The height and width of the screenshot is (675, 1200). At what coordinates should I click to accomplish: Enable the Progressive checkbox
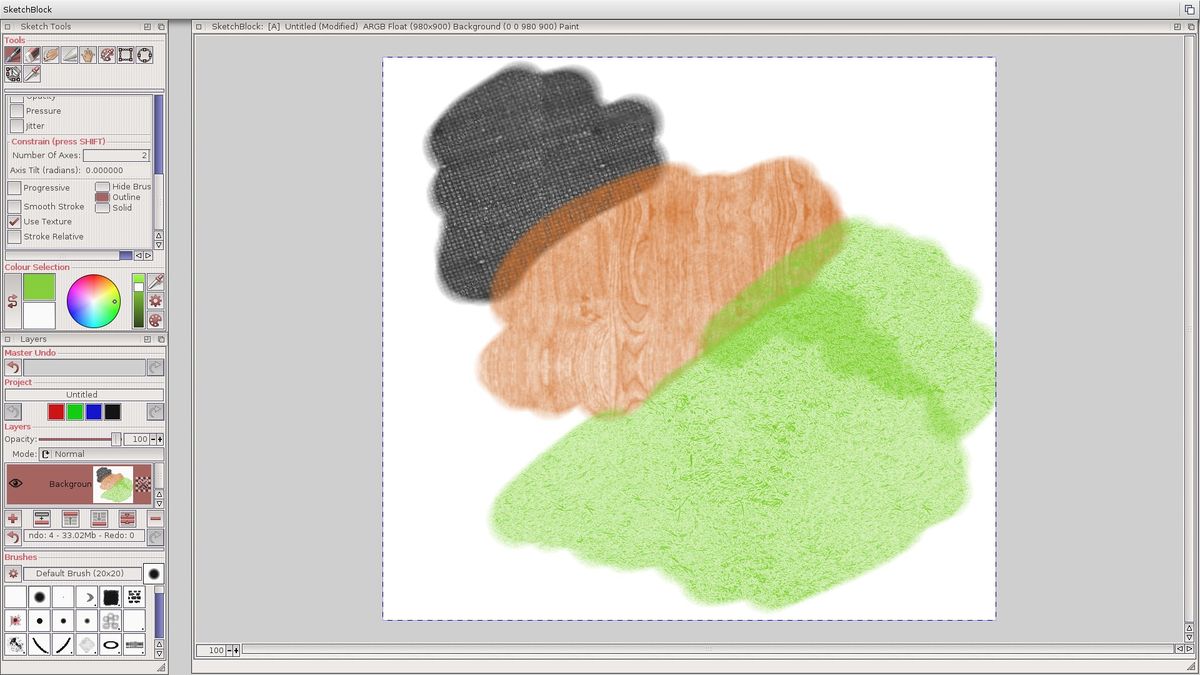click(x=14, y=188)
